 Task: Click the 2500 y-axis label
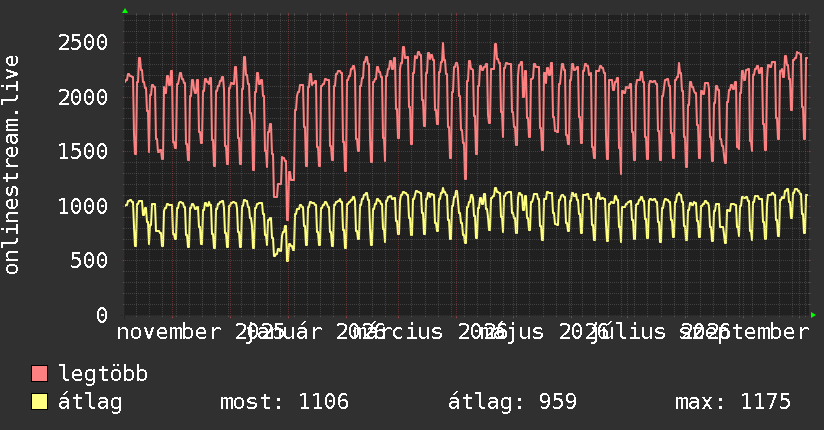pos(83,43)
